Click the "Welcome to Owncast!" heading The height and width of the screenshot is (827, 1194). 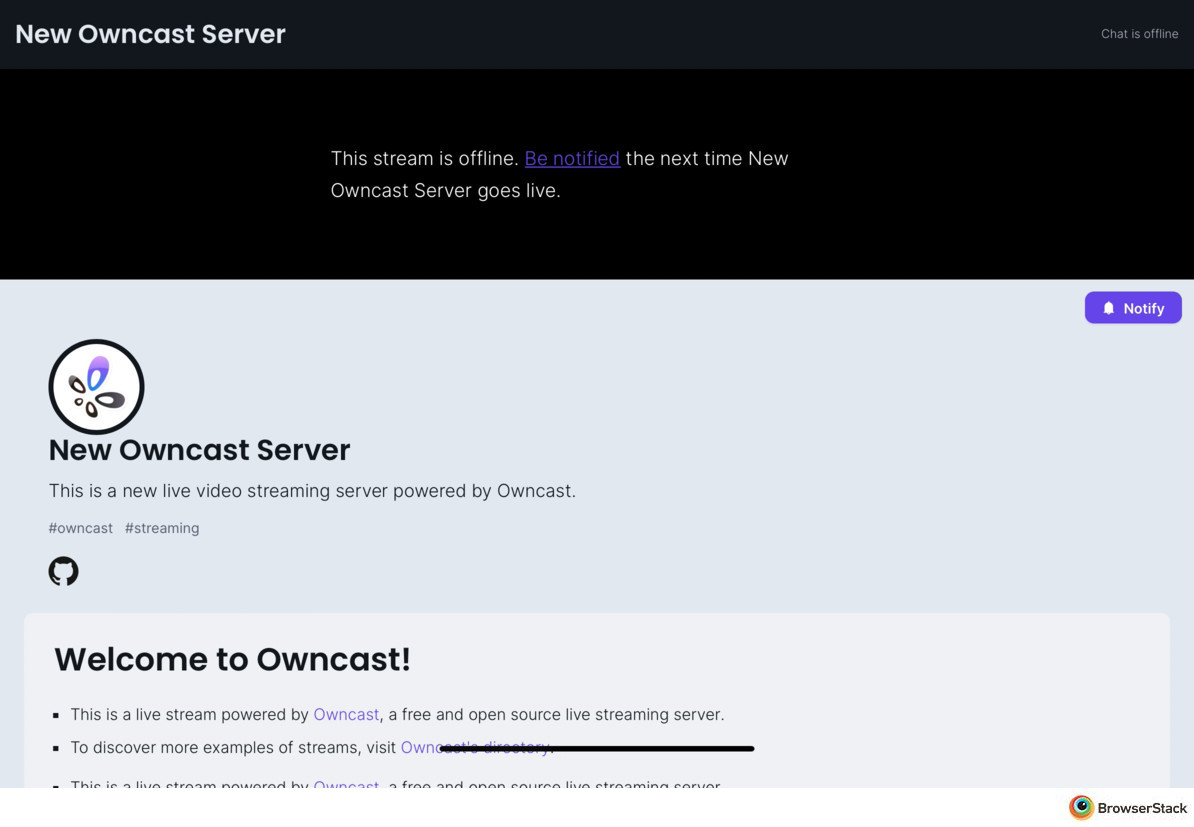tap(232, 659)
